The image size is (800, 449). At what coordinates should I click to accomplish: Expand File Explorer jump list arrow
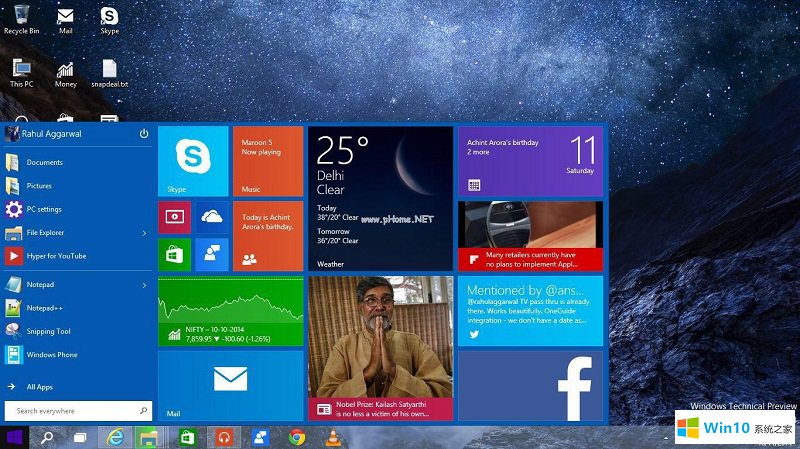click(x=144, y=233)
